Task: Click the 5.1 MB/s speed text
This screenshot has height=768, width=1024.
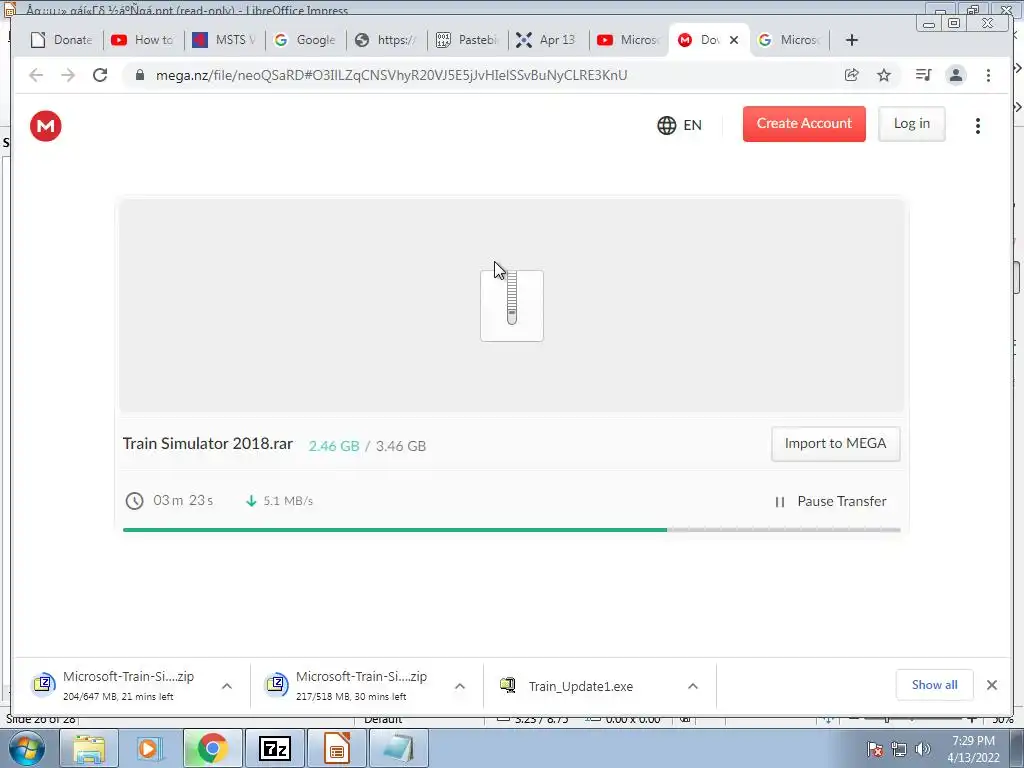Action: click(288, 501)
